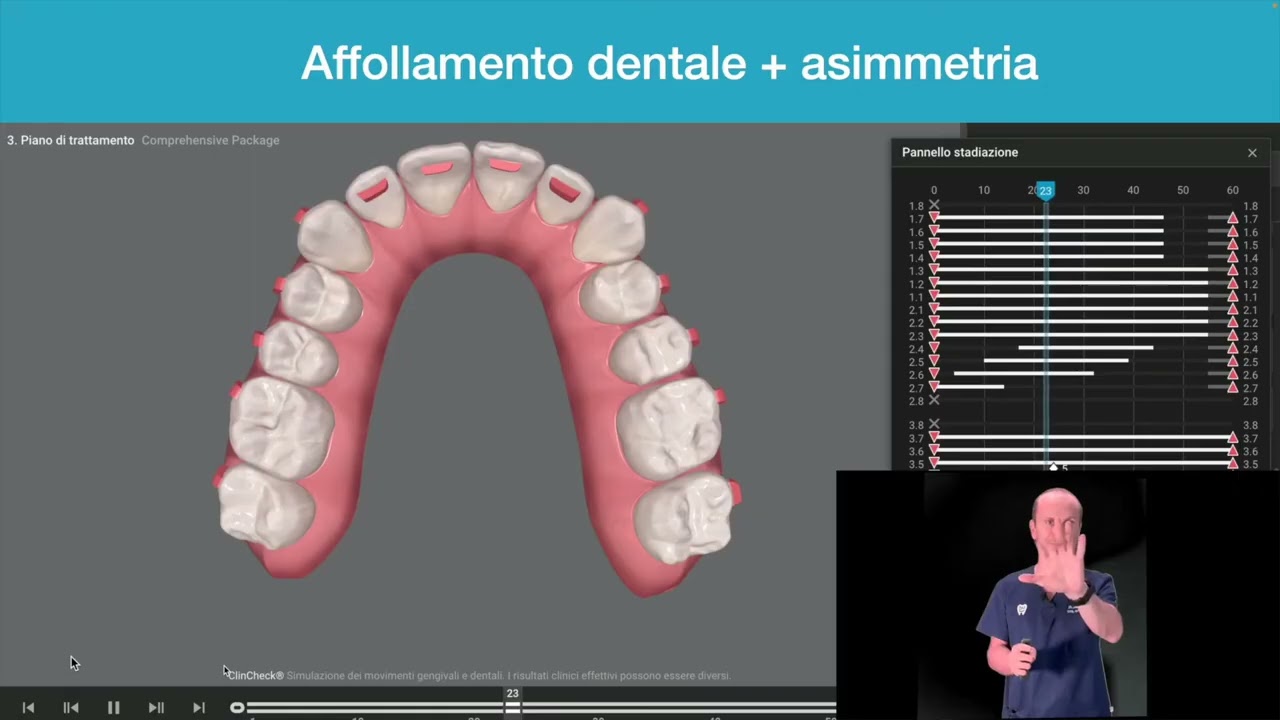
Task: Click tooth 2.3 start triangle marker
Action: 934,334
